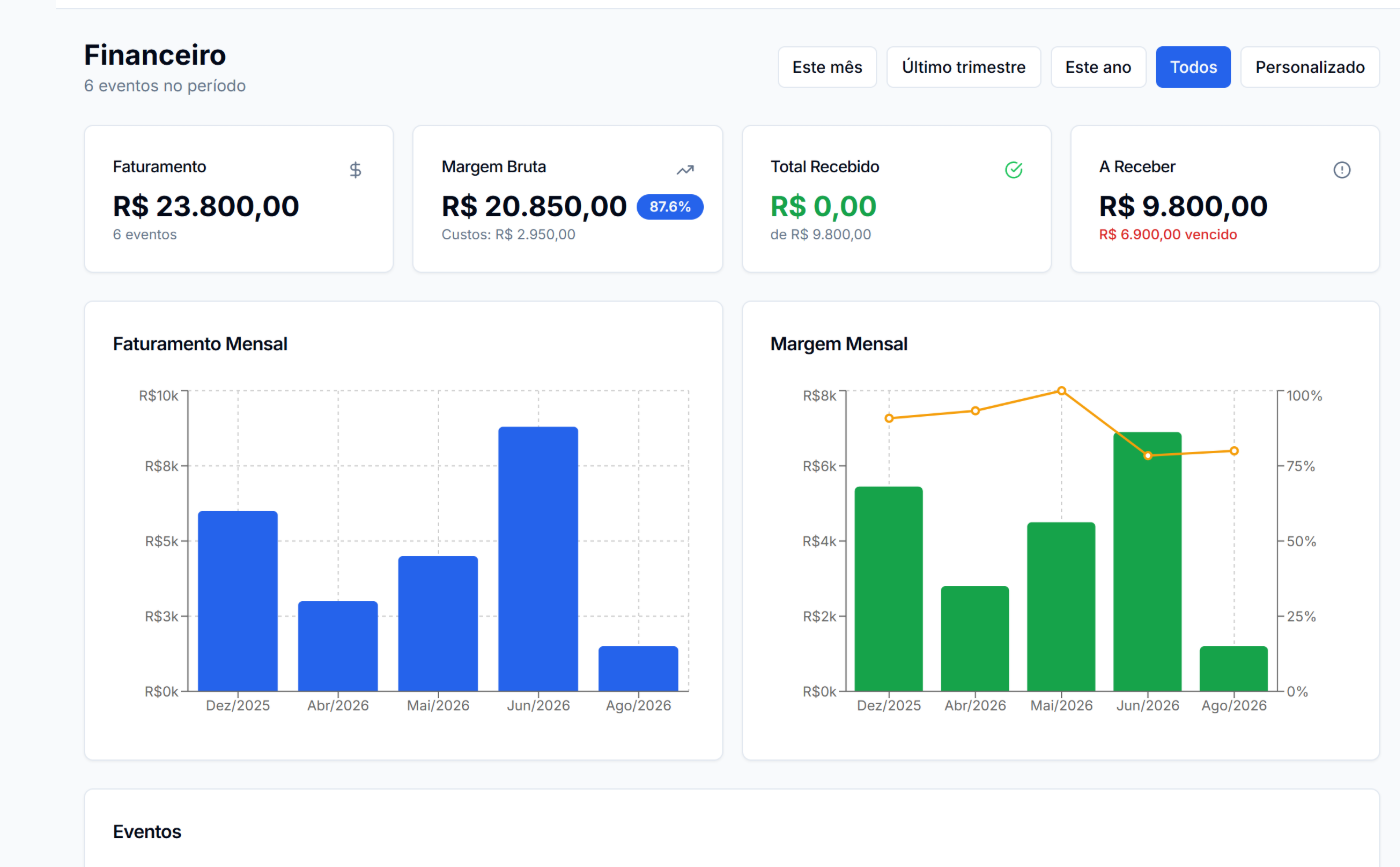Click the trending-up icon on Margem Bruta
The height and width of the screenshot is (867, 1400).
[685, 170]
